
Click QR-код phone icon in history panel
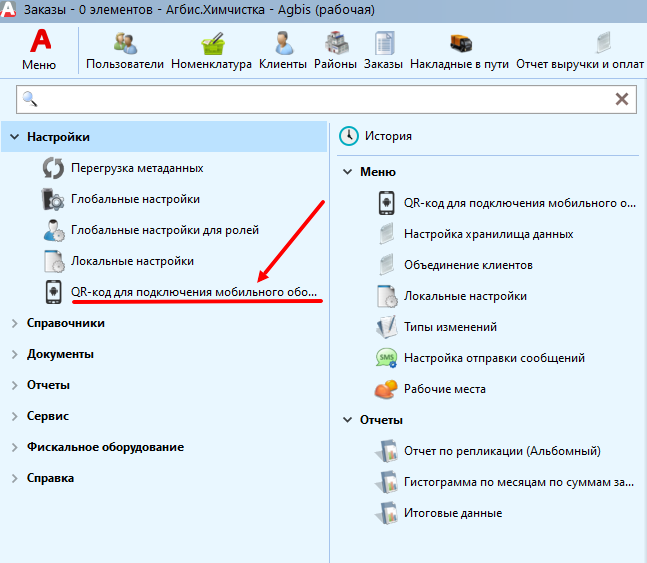click(x=387, y=203)
